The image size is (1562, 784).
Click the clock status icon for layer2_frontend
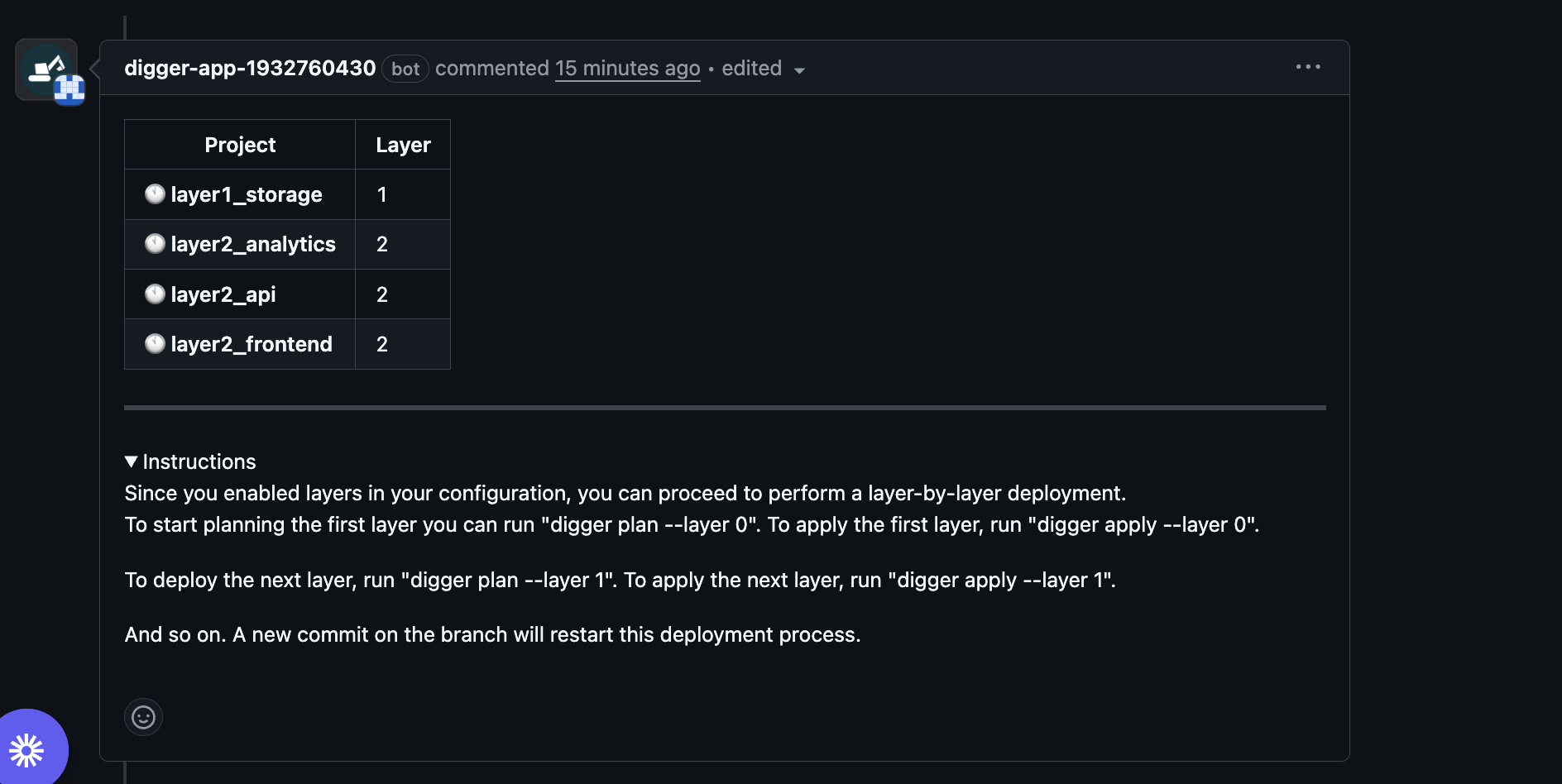point(155,344)
